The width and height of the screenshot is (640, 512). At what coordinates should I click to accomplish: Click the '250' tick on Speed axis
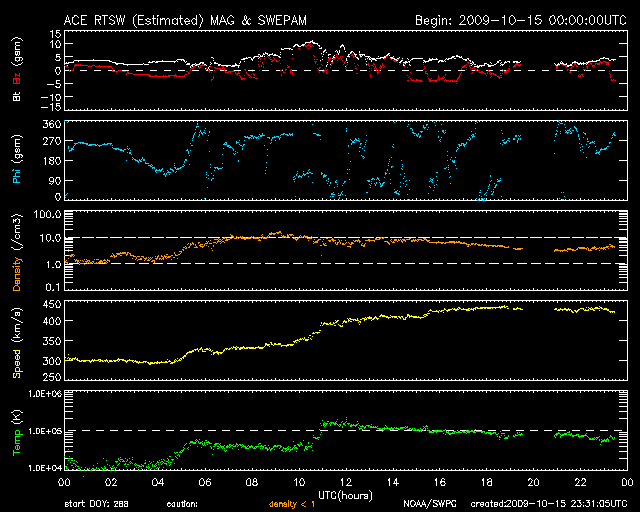pyautogui.click(x=52, y=377)
